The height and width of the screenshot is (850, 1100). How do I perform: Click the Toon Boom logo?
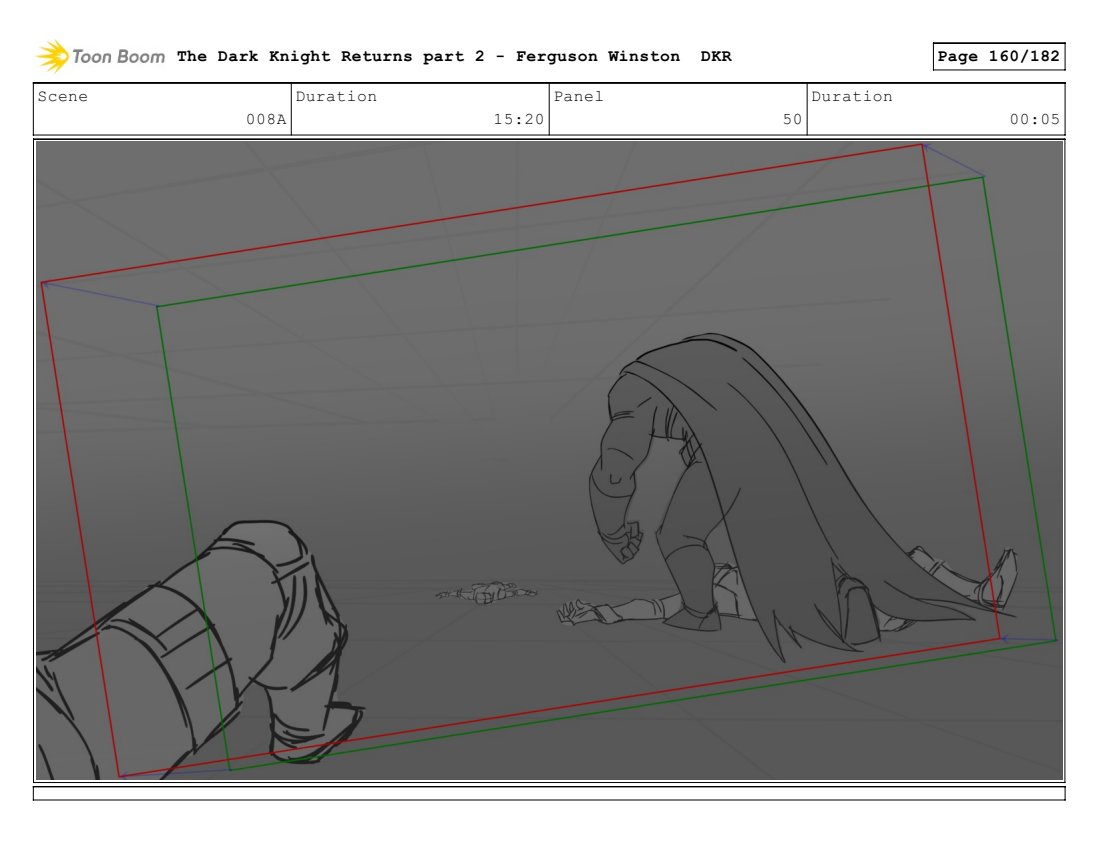pyautogui.click(x=100, y=56)
